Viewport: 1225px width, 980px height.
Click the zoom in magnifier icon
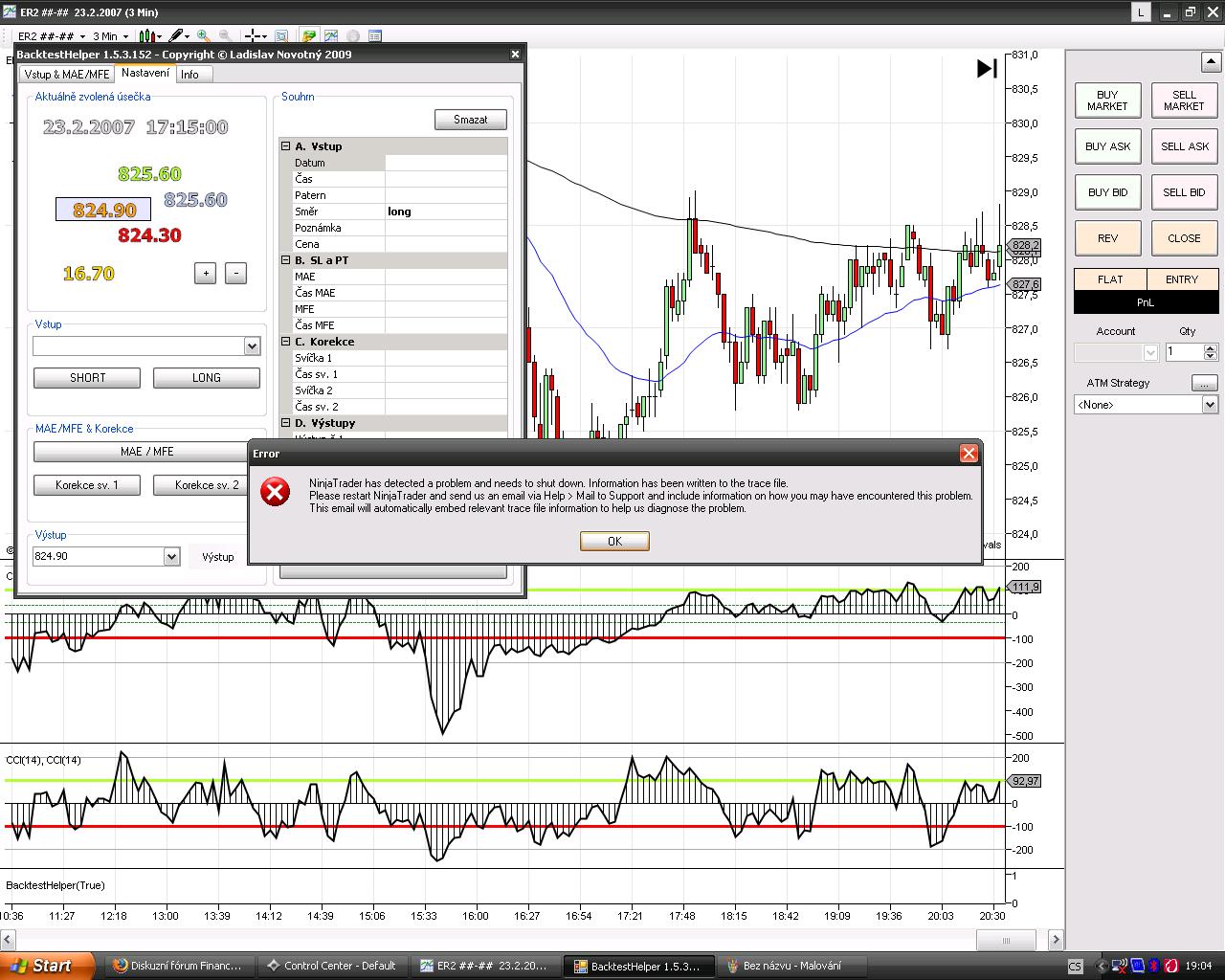point(203,36)
